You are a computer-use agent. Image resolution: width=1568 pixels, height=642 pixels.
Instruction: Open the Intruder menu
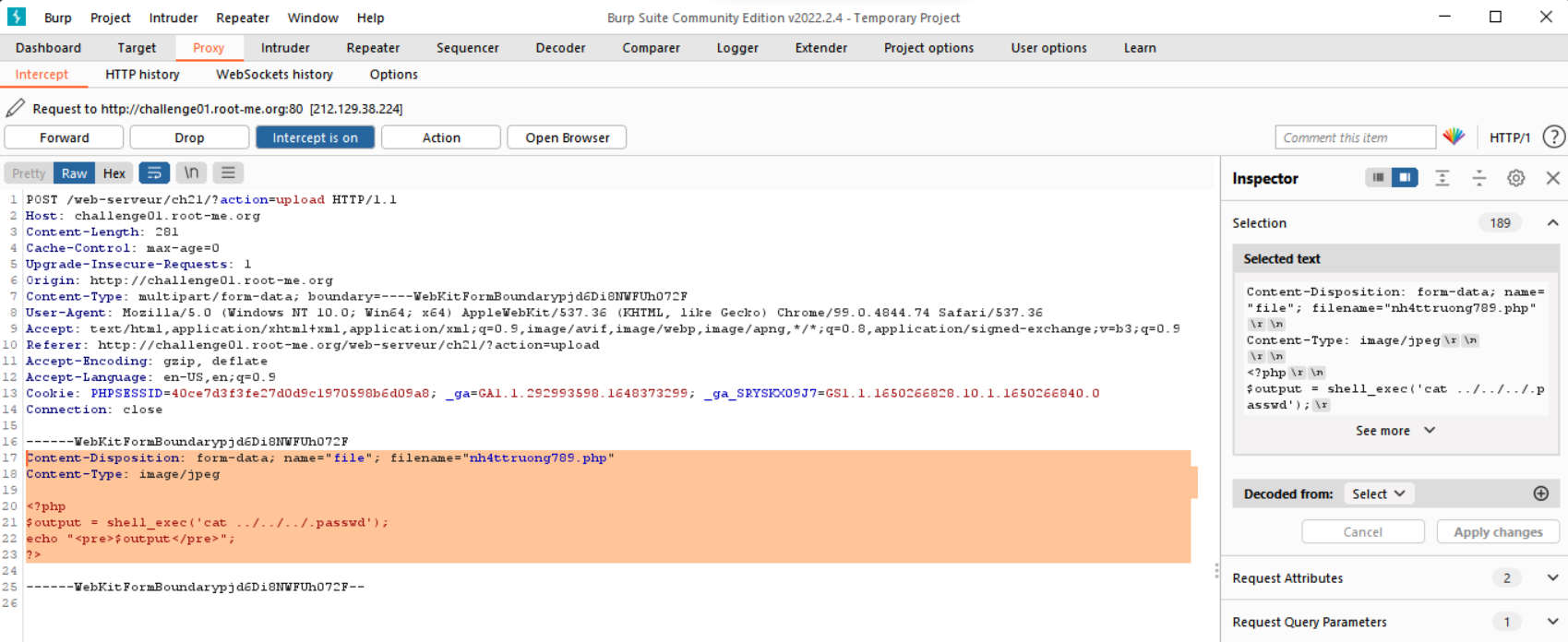[174, 18]
